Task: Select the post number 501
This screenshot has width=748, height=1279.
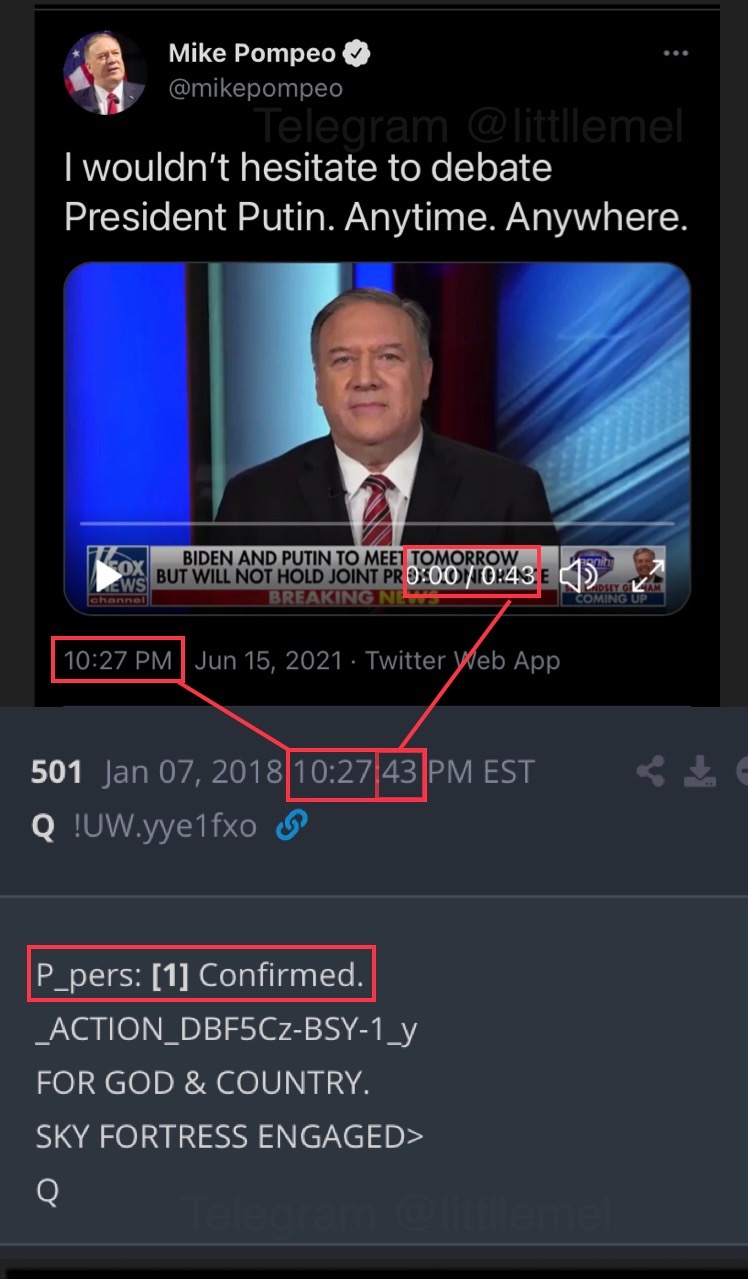Action: [x=56, y=772]
